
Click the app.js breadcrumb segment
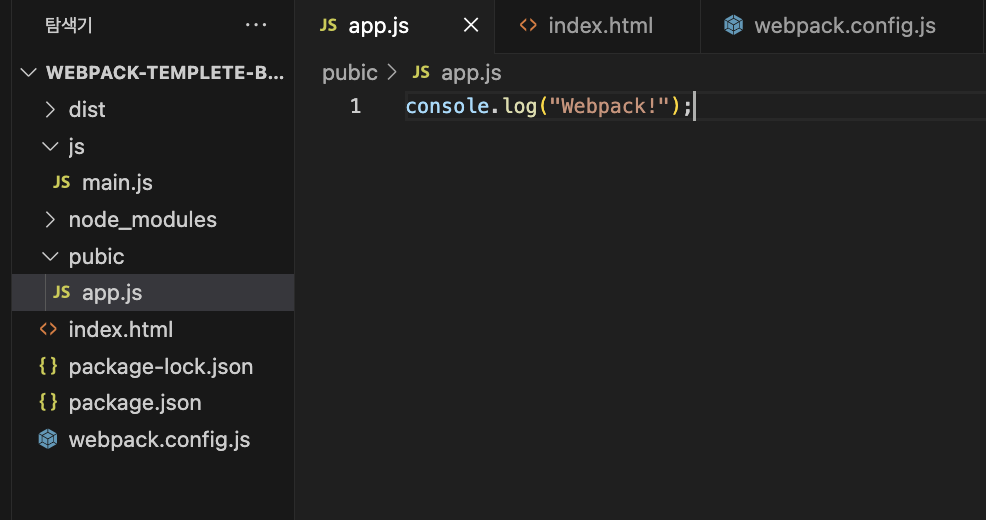point(471,73)
